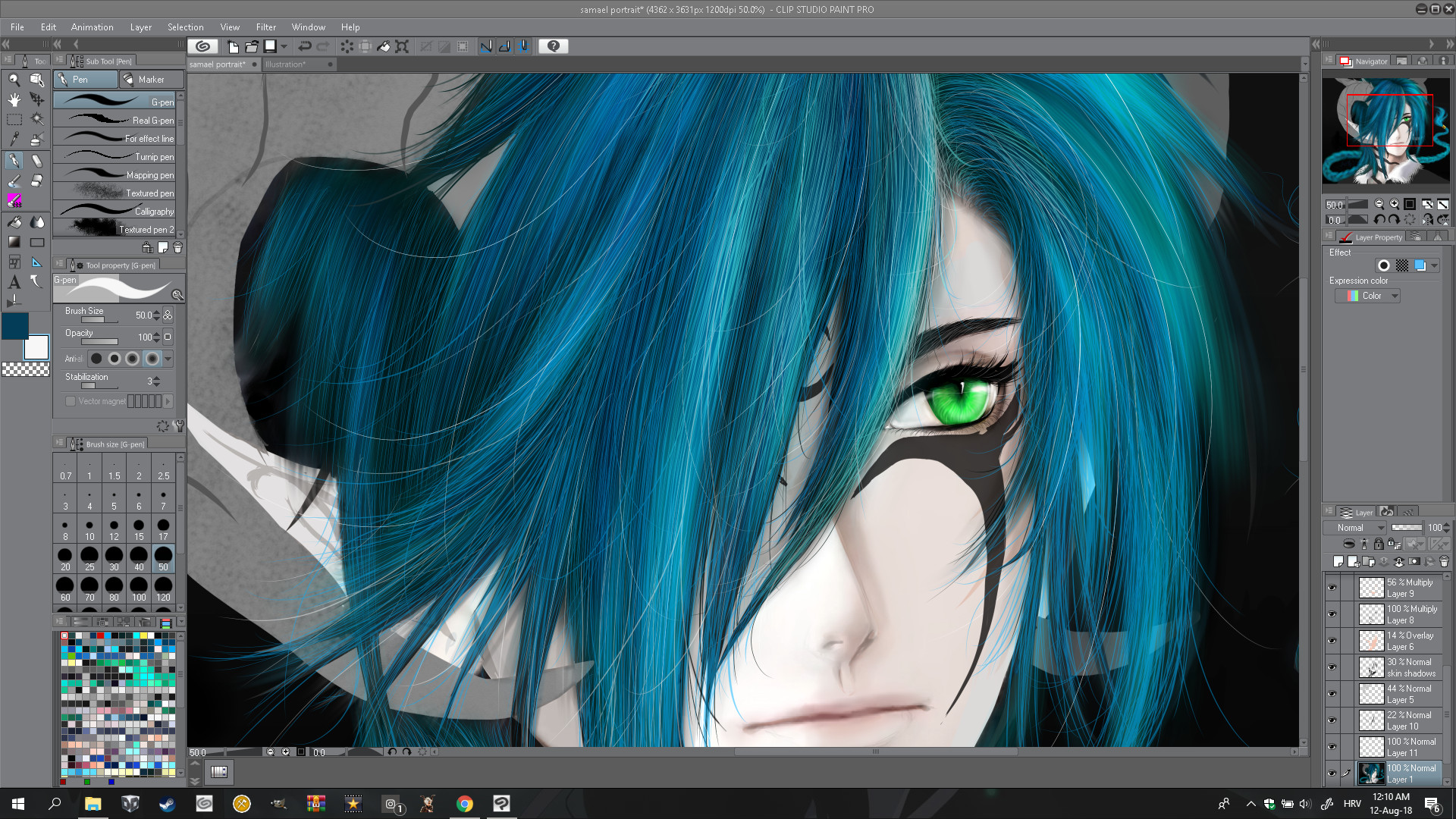Image resolution: width=1456 pixels, height=819 pixels.
Task: Enable the Vector magnet checkbox
Action: [x=71, y=401]
